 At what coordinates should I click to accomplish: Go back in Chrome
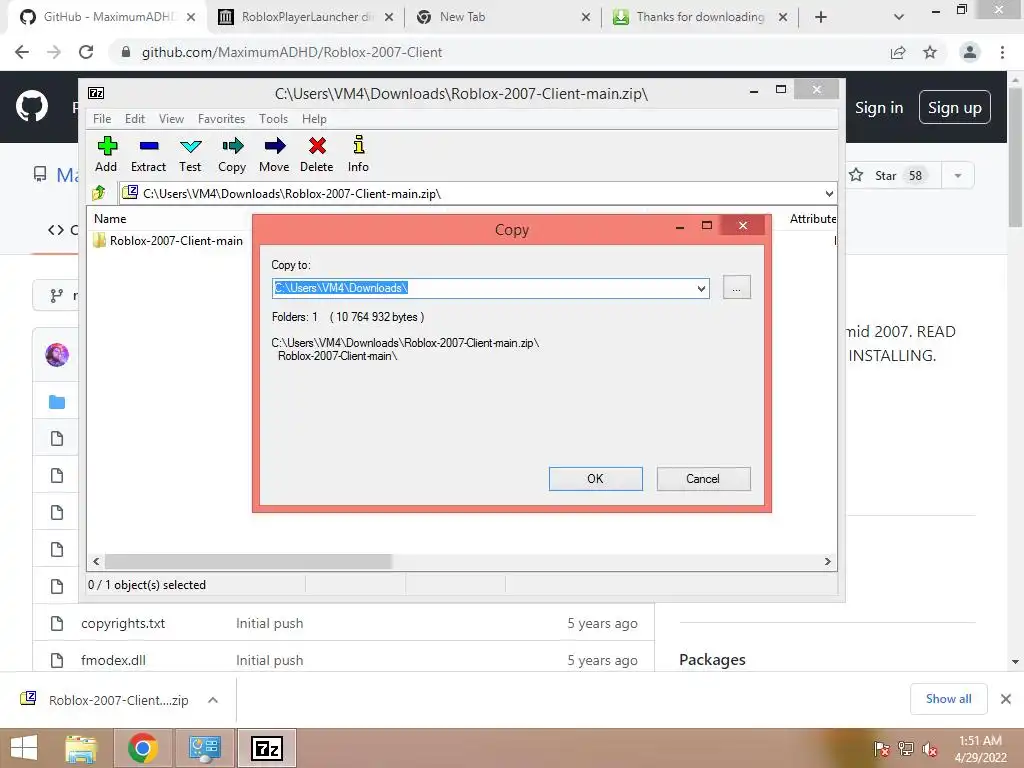click(22, 52)
